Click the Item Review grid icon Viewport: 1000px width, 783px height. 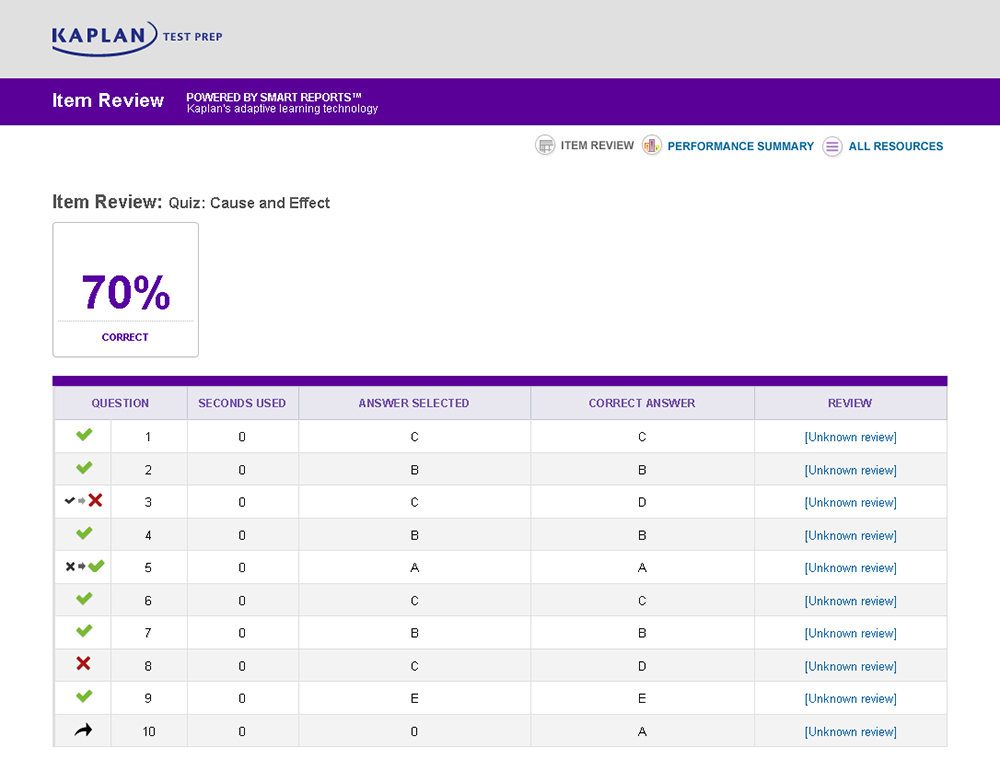pyautogui.click(x=545, y=146)
